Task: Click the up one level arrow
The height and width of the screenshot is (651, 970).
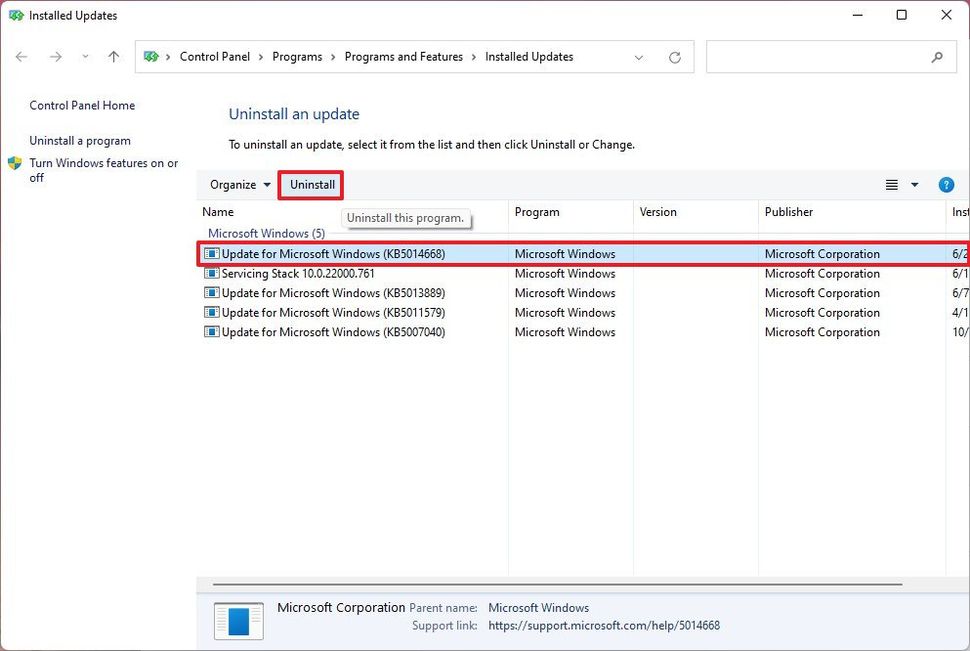Action: [x=113, y=57]
